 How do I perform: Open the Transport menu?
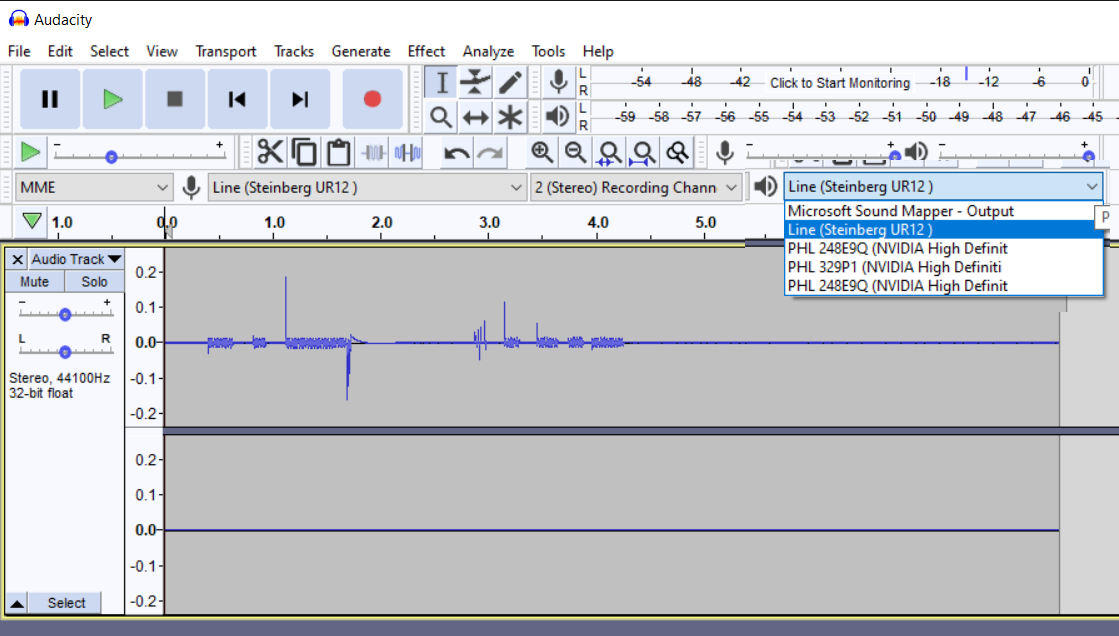pyautogui.click(x=226, y=51)
